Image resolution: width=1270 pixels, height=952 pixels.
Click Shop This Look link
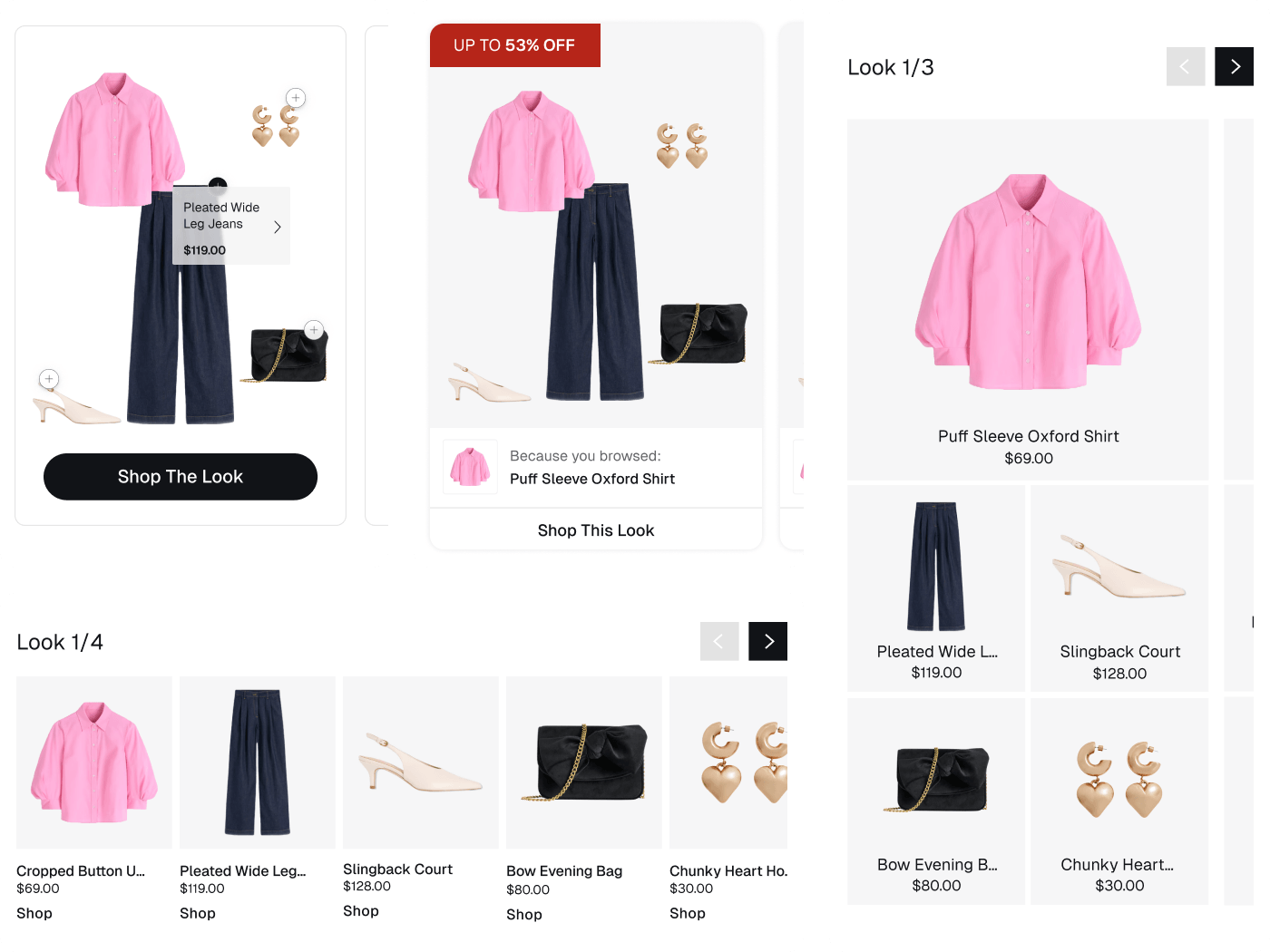pos(596,530)
